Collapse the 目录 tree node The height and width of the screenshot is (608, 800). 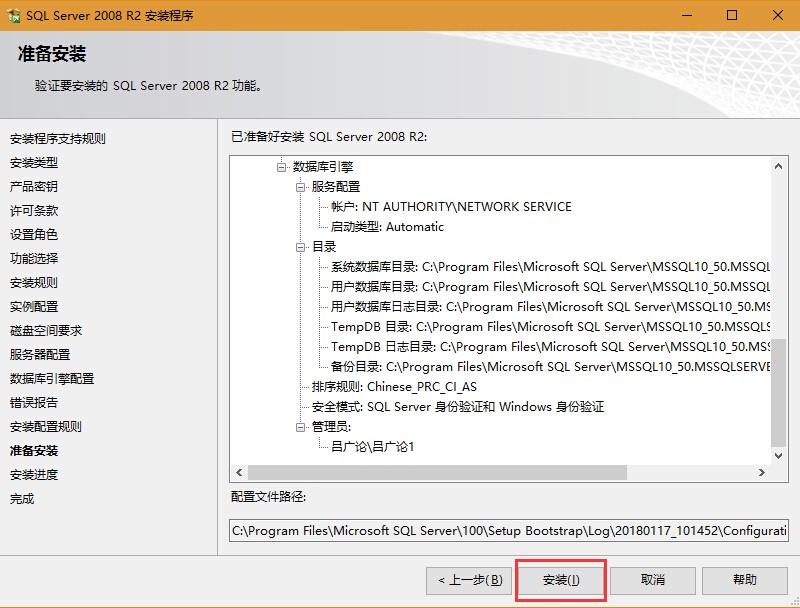pos(301,247)
